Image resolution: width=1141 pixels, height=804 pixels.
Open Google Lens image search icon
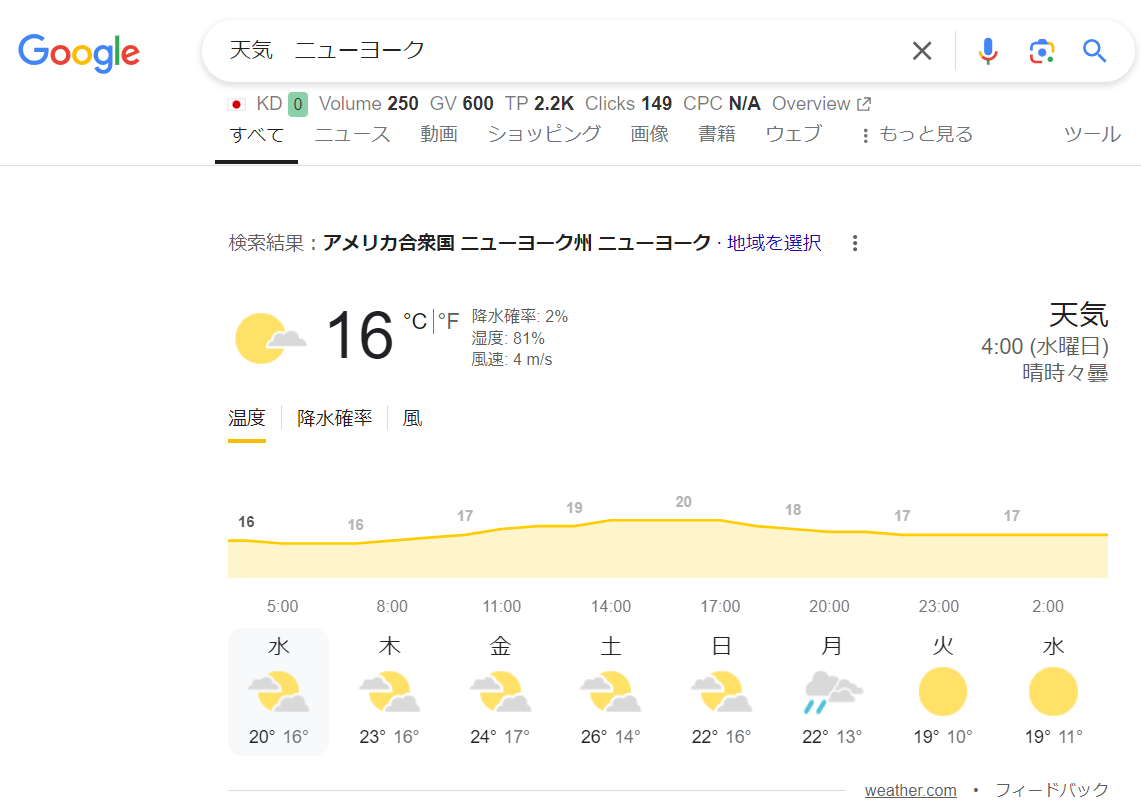click(x=1041, y=51)
